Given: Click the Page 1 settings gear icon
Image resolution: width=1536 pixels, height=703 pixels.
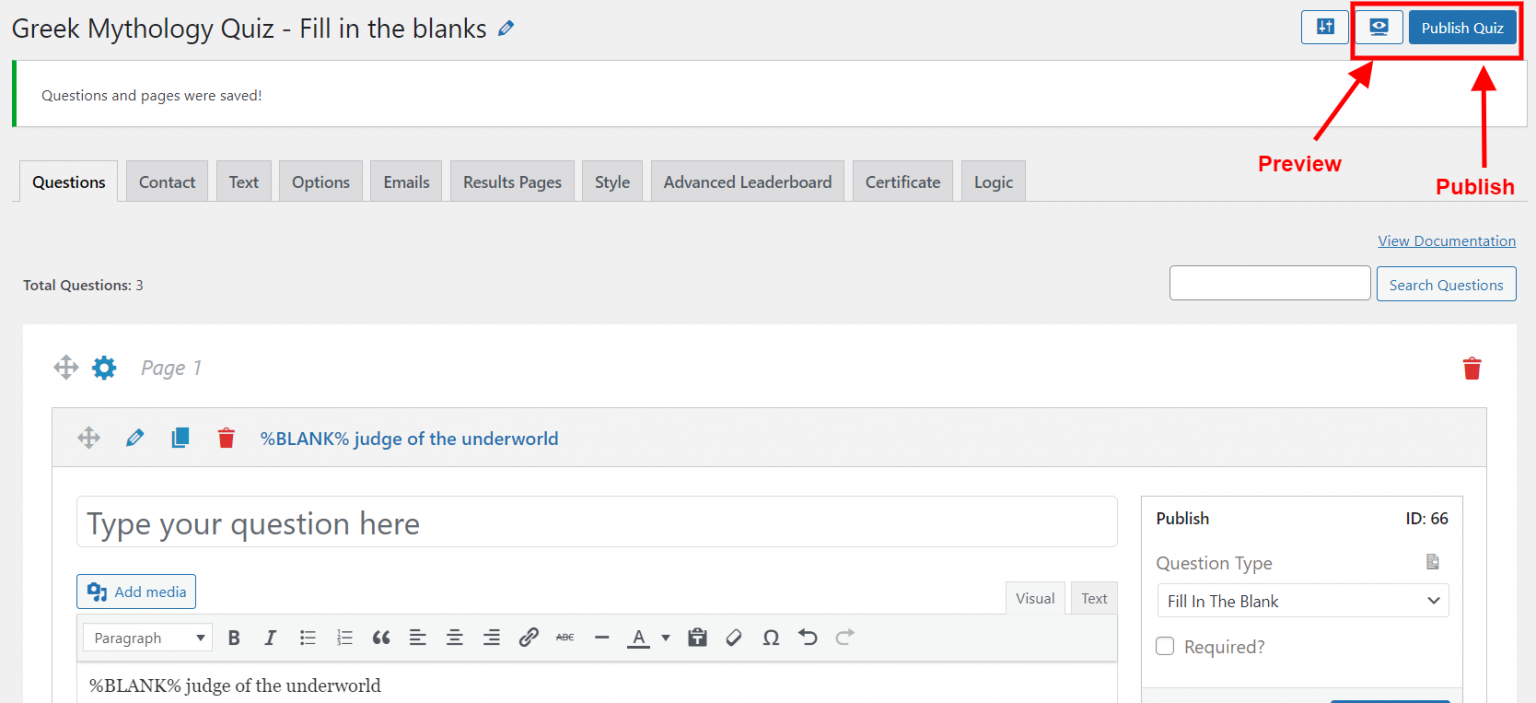Looking at the screenshot, I should coord(104,368).
